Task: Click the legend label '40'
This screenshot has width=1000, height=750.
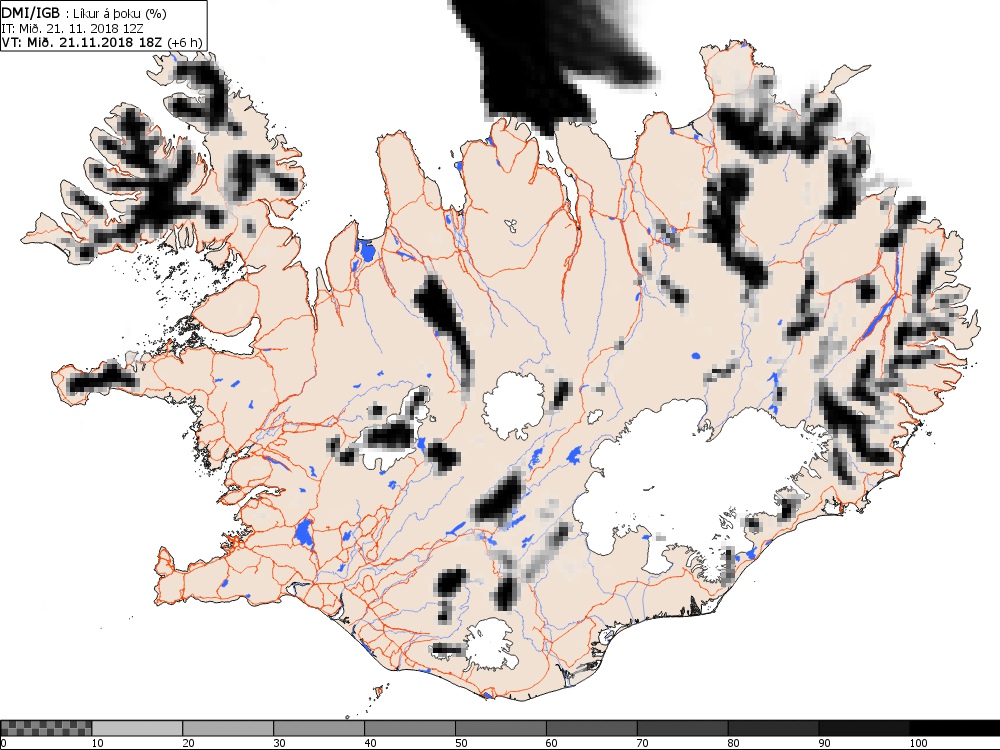Action: (370, 743)
